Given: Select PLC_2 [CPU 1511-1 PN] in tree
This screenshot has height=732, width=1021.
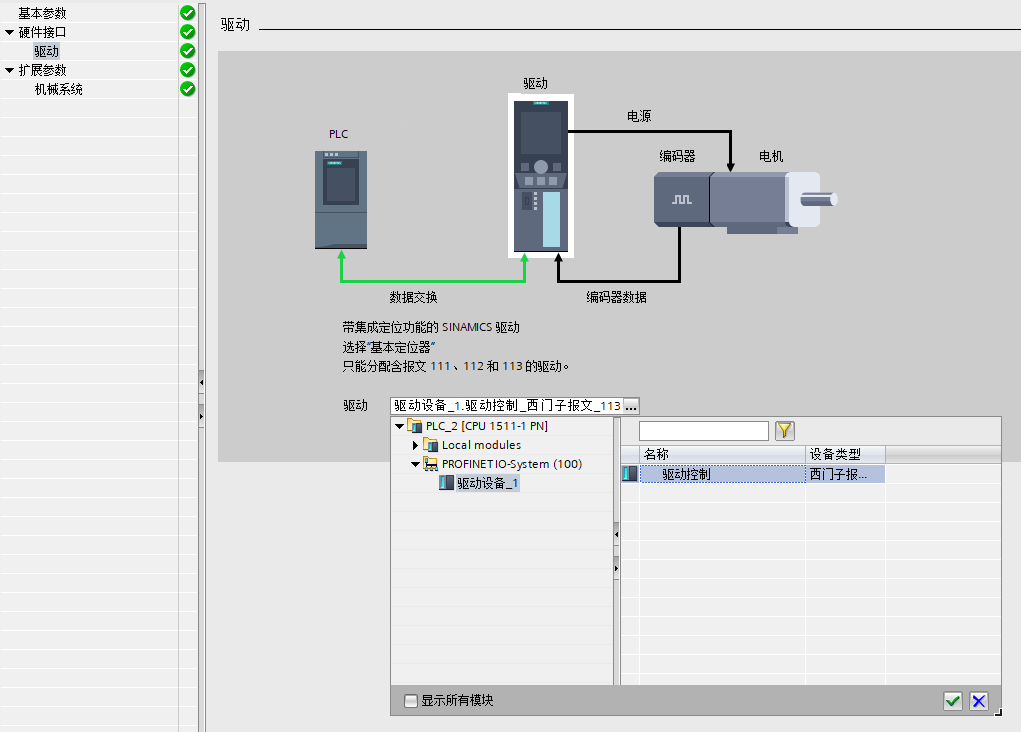Looking at the screenshot, I should pyautogui.click(x=486, y=426).
